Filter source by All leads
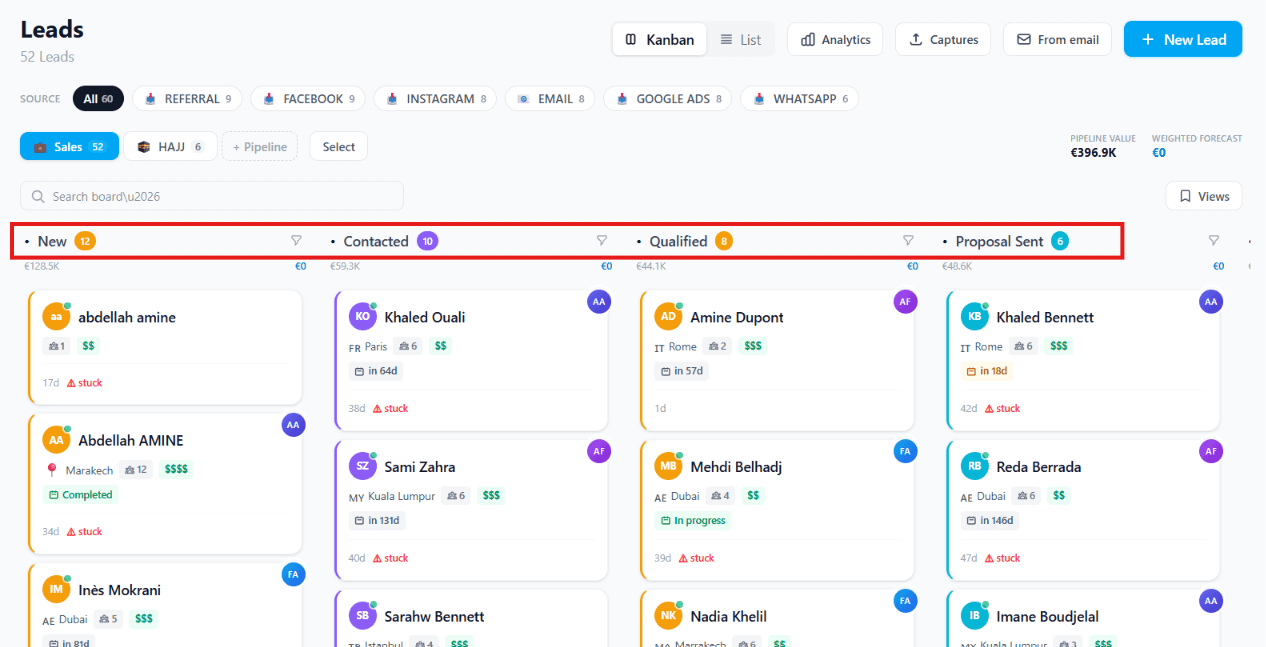 point(98,99)
